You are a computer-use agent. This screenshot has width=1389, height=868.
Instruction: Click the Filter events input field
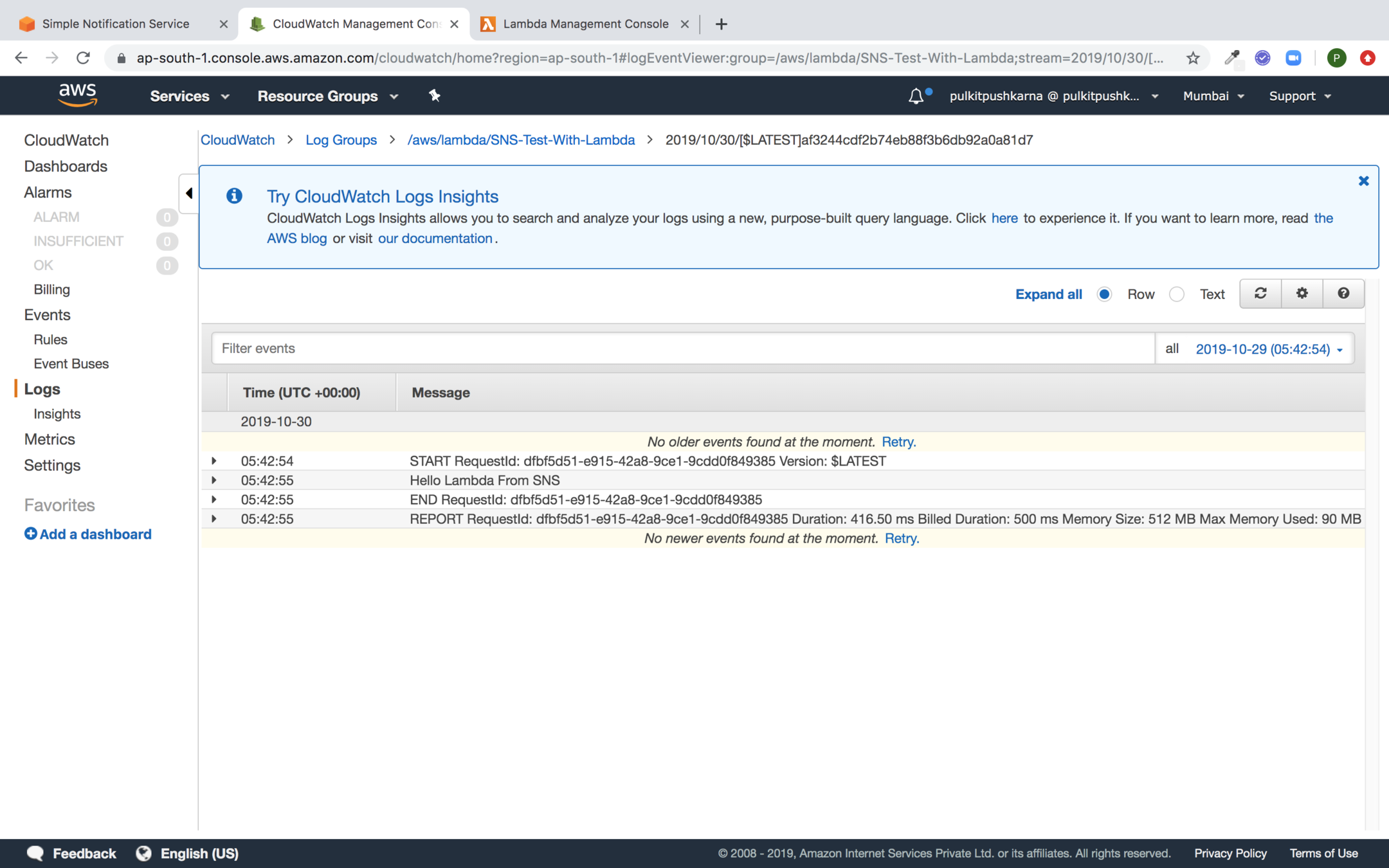pos(682,348)
